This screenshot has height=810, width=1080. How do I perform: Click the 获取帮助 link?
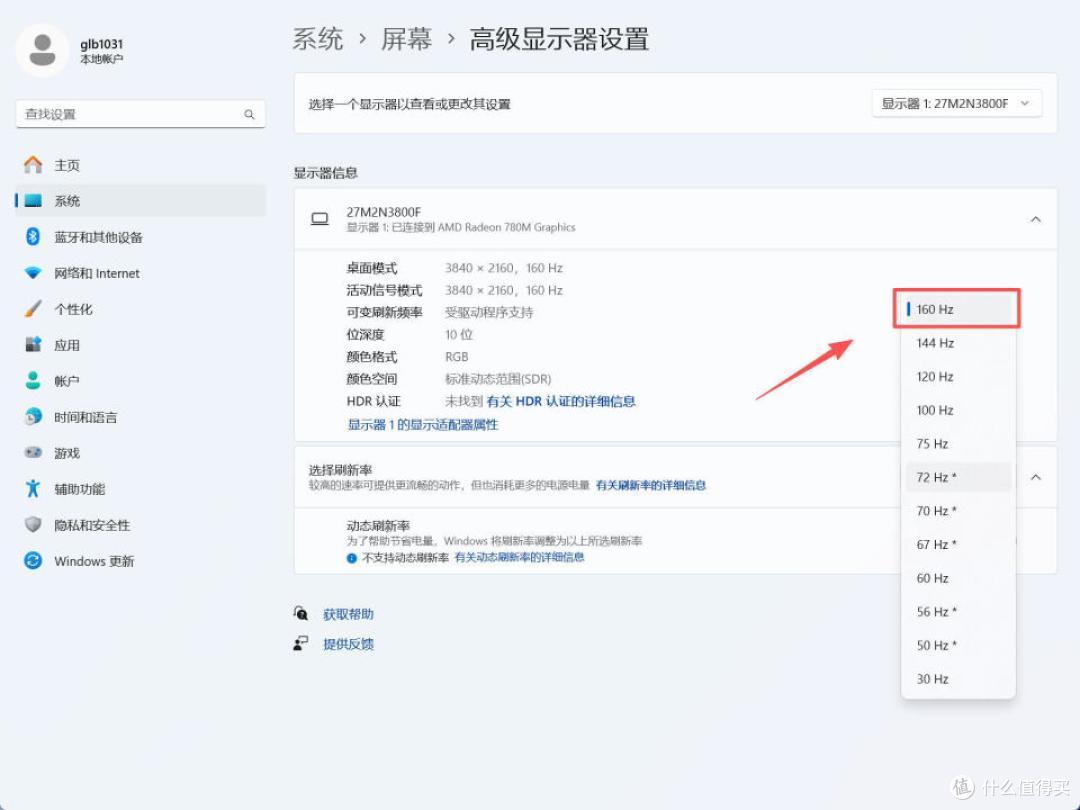click(348, 614)
